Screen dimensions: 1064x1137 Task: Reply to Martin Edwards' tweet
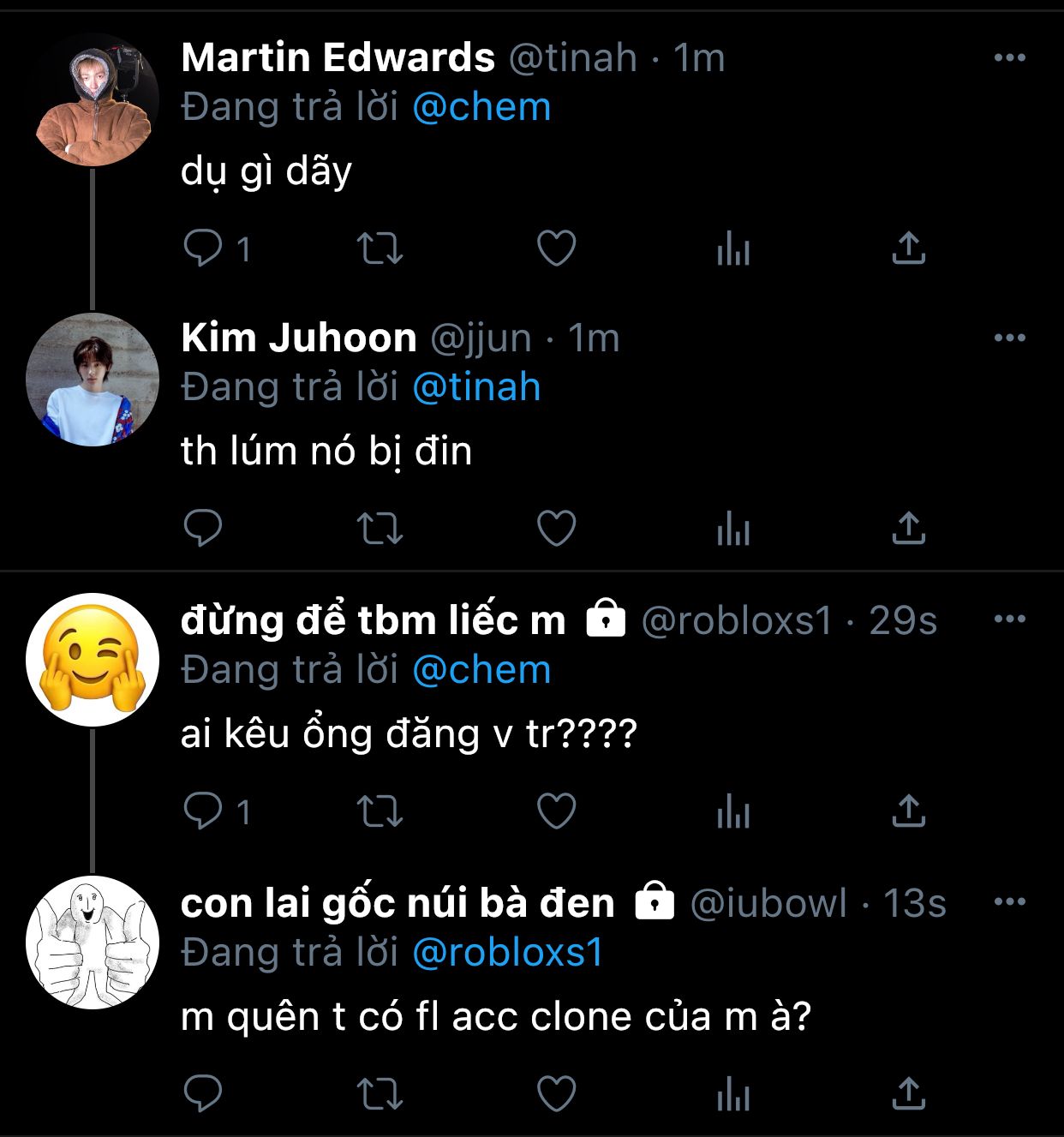[203, 248]
